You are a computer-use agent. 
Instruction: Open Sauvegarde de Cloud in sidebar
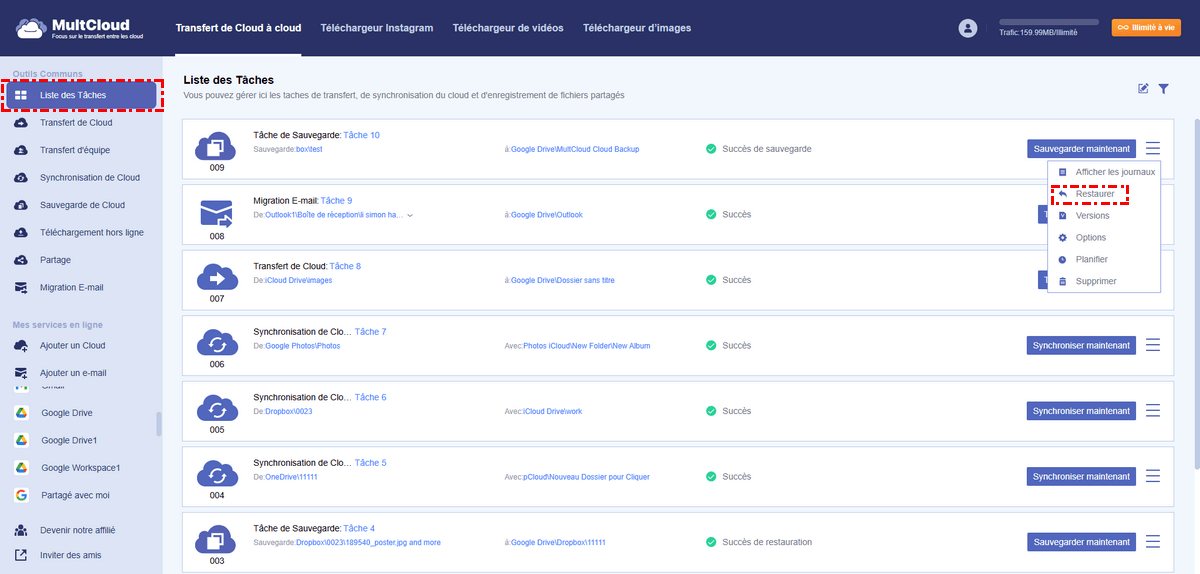(82, 205)
